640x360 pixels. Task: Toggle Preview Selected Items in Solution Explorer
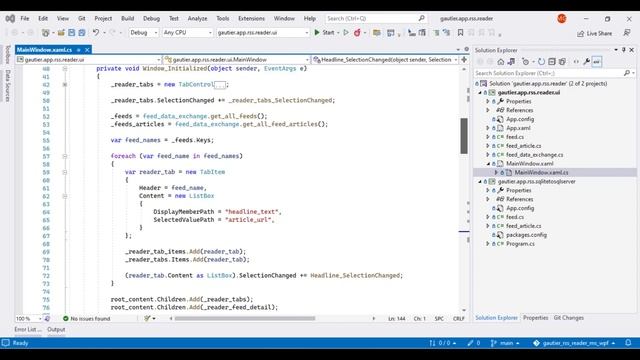click(597, 62)
